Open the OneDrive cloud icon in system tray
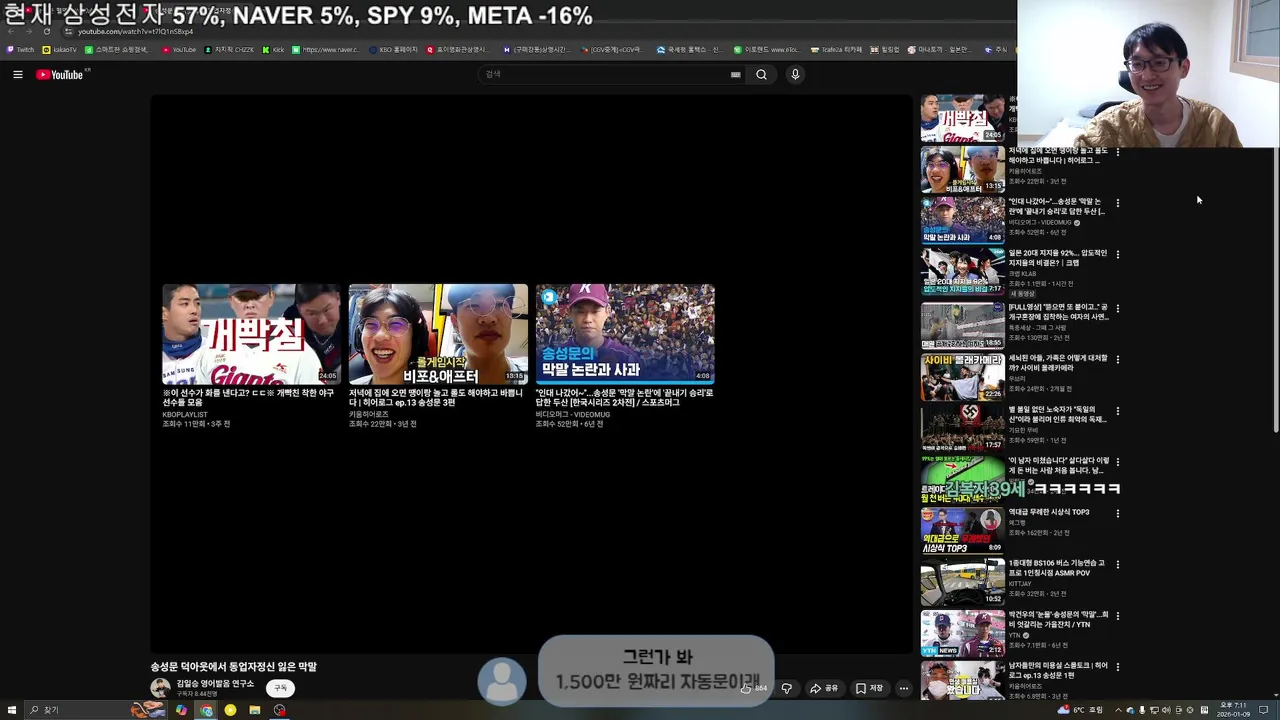The image size is (1280, 720). pyautogui.click(x=1130, y=710)
